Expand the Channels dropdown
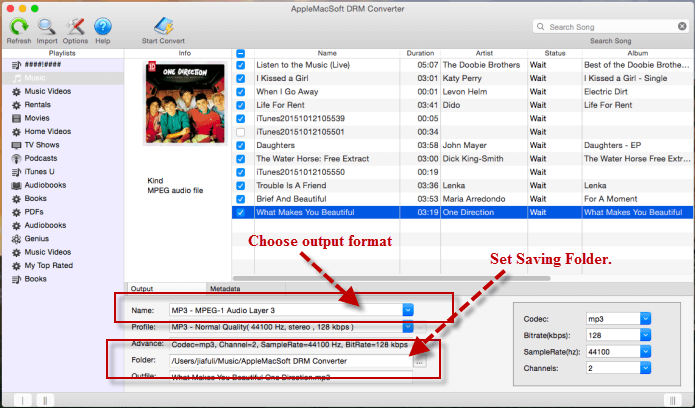 [x=645, y=368]
